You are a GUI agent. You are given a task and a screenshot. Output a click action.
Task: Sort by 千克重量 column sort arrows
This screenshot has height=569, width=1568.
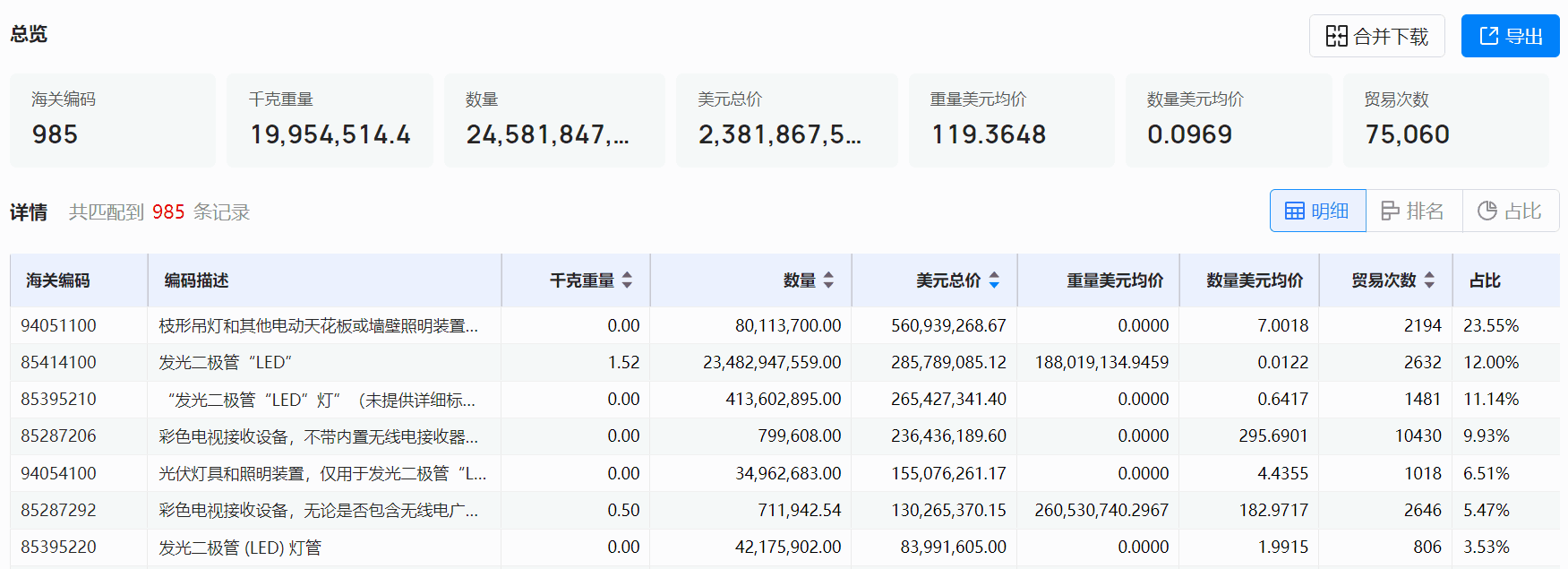coord(627,280)
